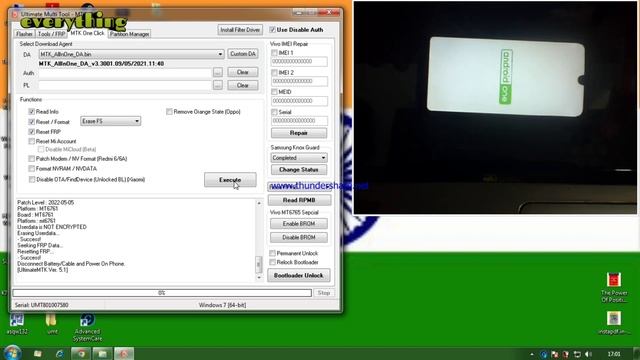The width and height of the screenshot is (640, 360).
Task: Enable the Reset Mi Account checkbox
Action: 31,141
